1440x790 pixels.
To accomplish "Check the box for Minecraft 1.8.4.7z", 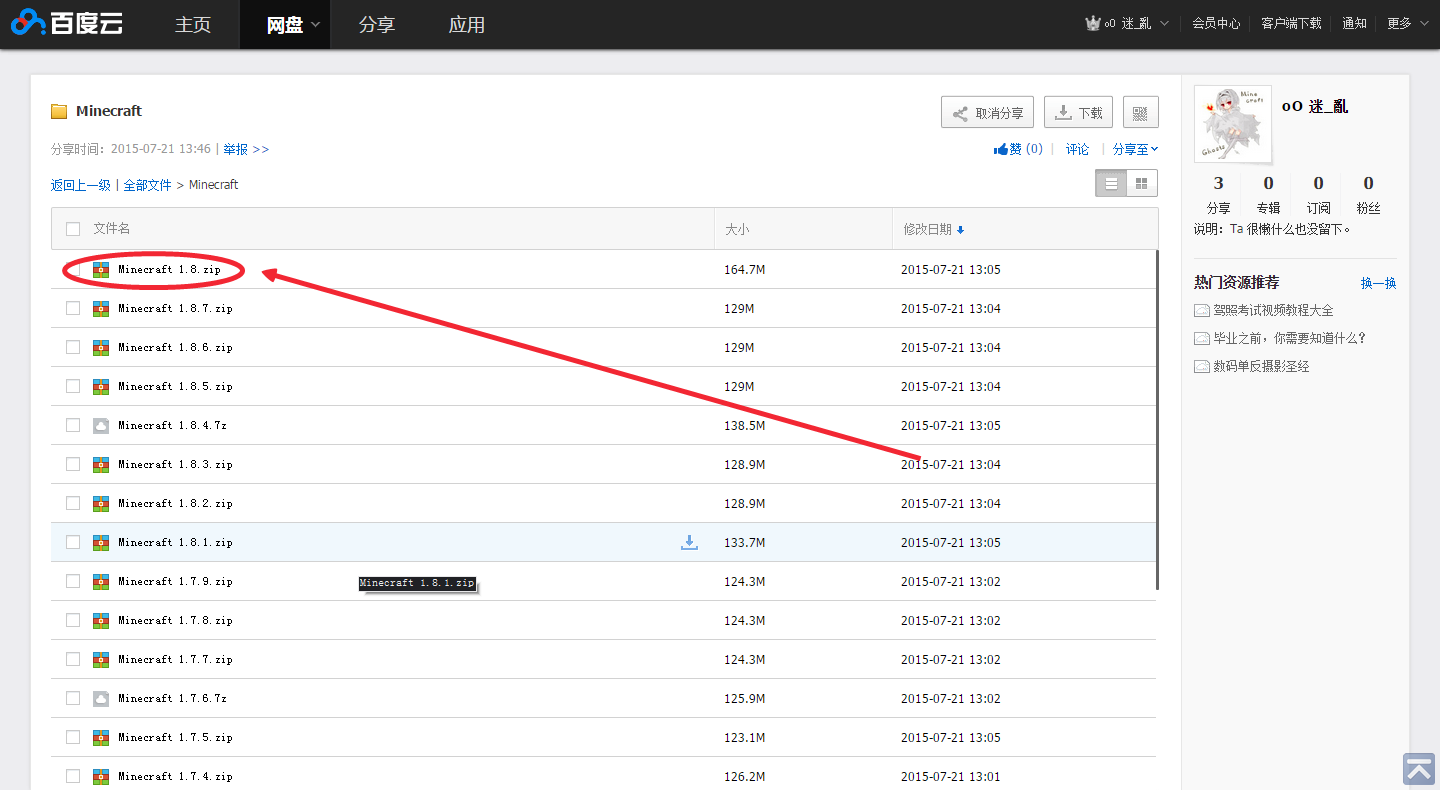I will point(73,425).
